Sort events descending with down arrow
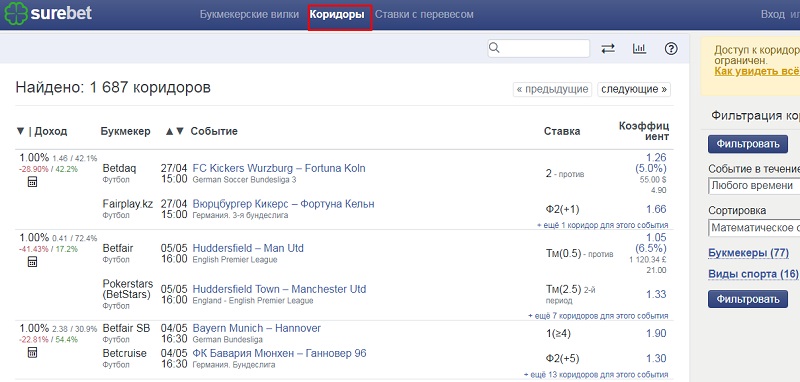The width and height of the screenshot is (800, 382). (180, 131)
